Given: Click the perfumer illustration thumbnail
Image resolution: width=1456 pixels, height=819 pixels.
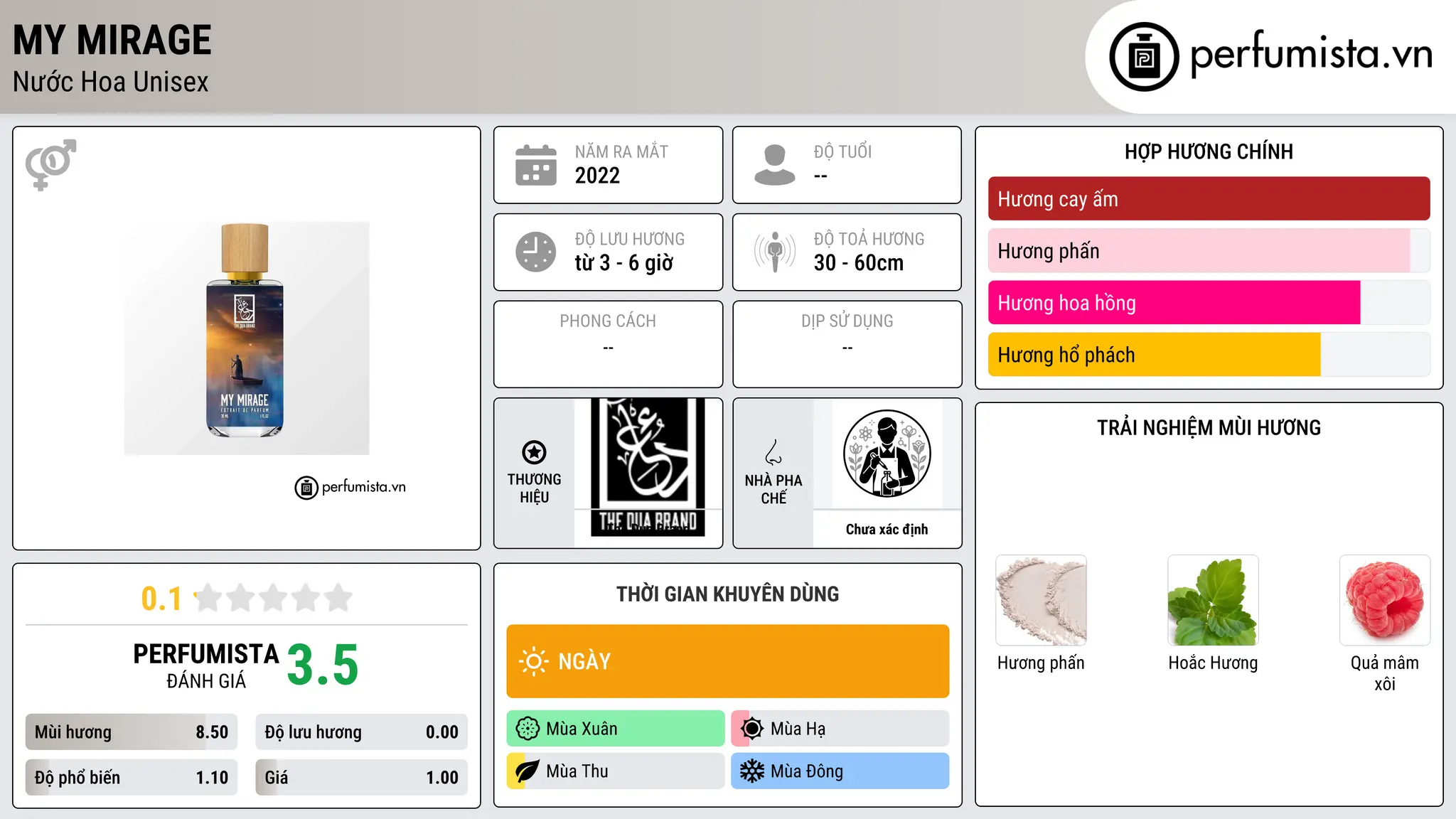Looking at the screenshot, I should click(887, 454).
